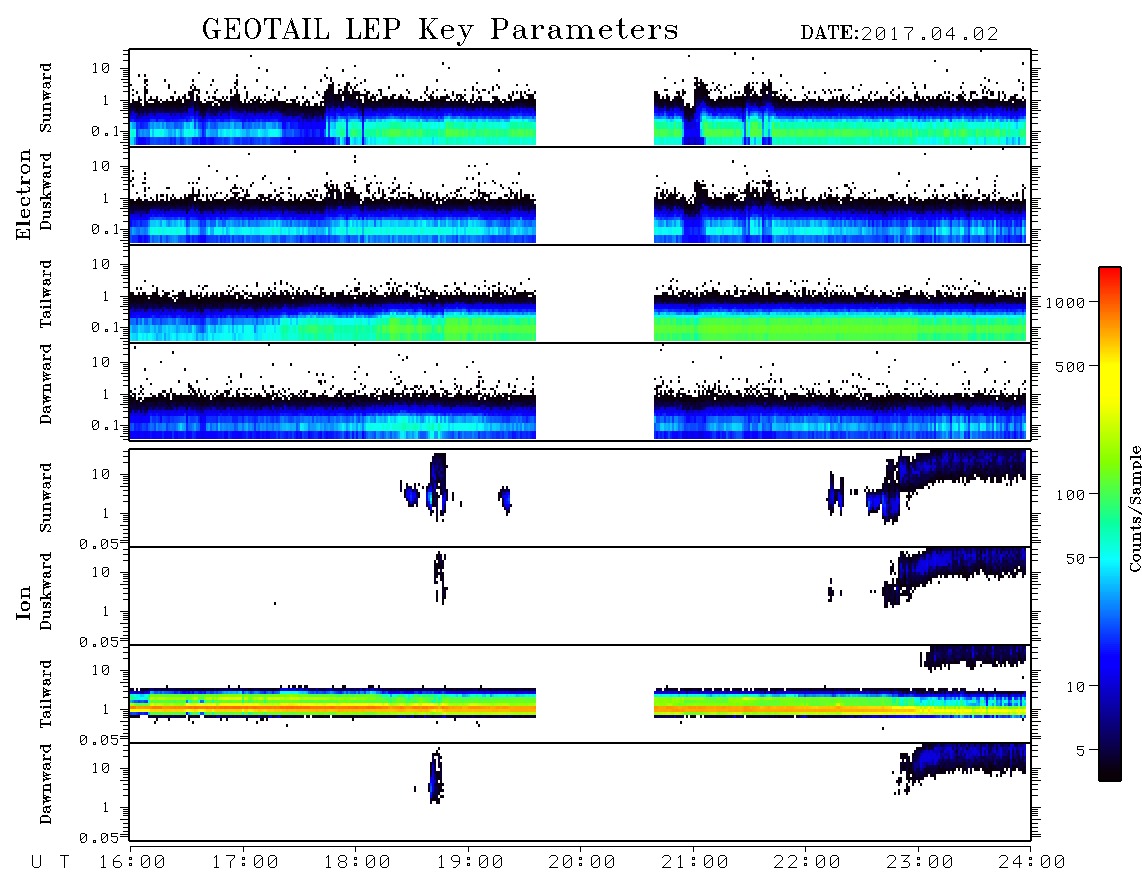Click the 20:00 time tick label

pyautogui.click(x=582, y=862)
